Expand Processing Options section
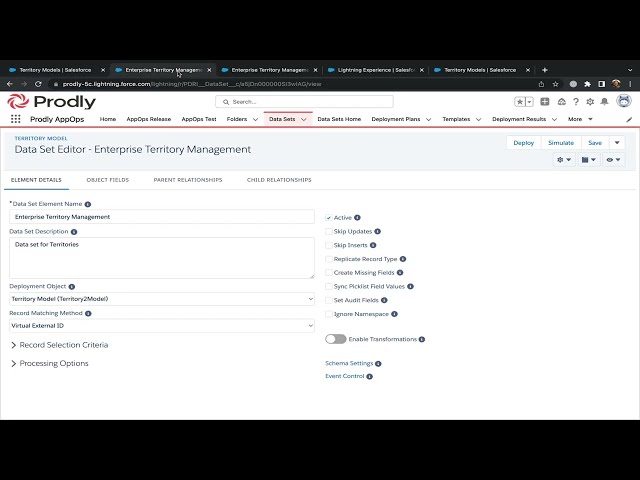640x480 pixels. [49, 363]
